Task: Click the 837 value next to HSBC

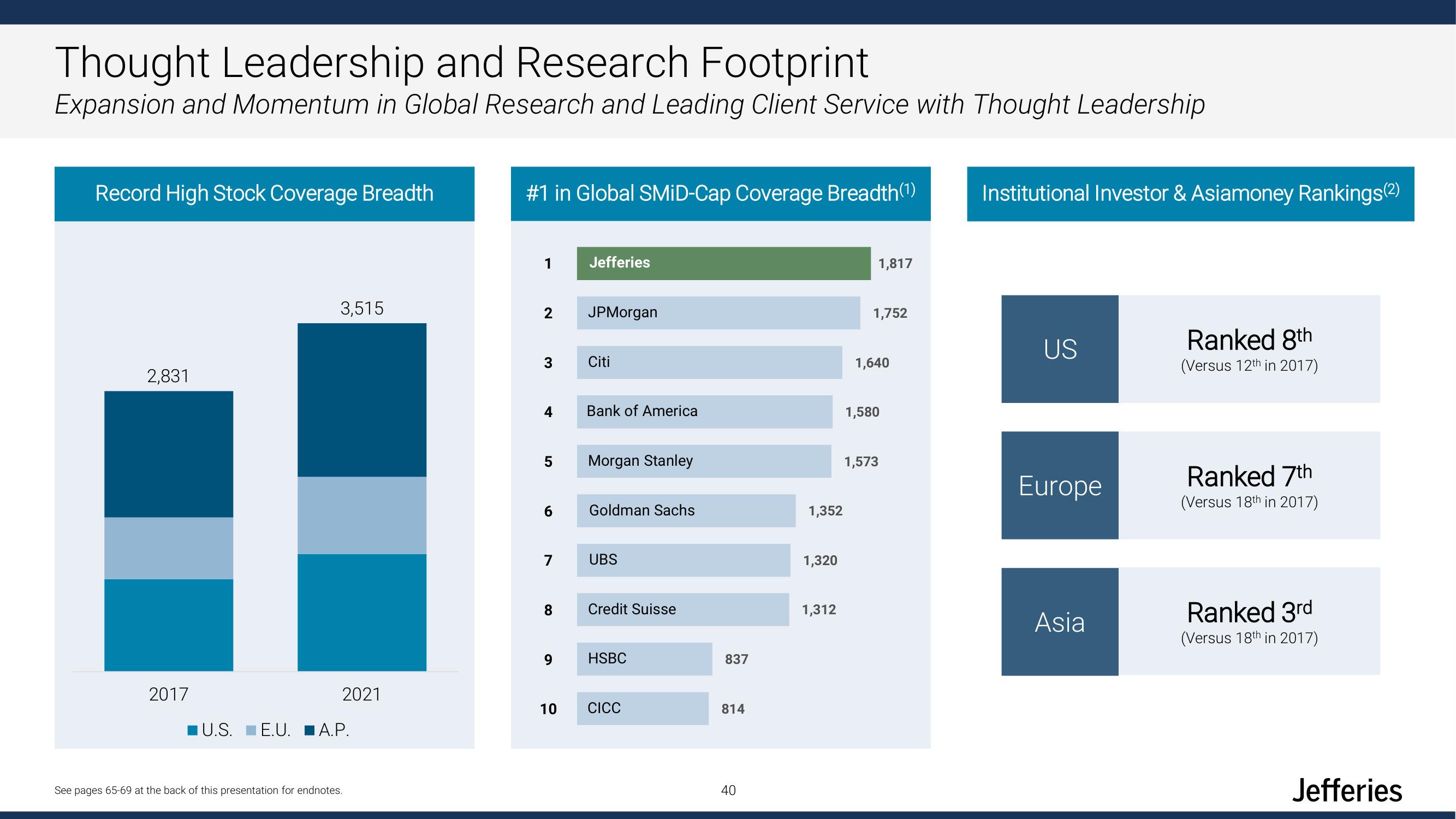Action: tap(736, 659)
